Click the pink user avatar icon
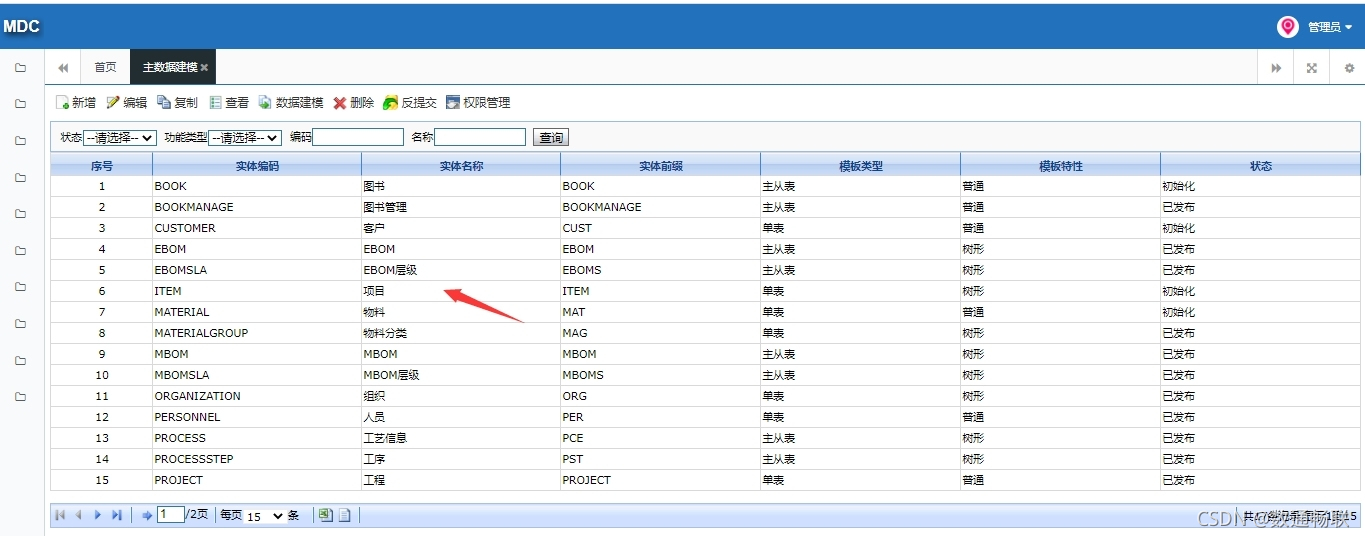 pyautogui.click(x=1288, y=27)
